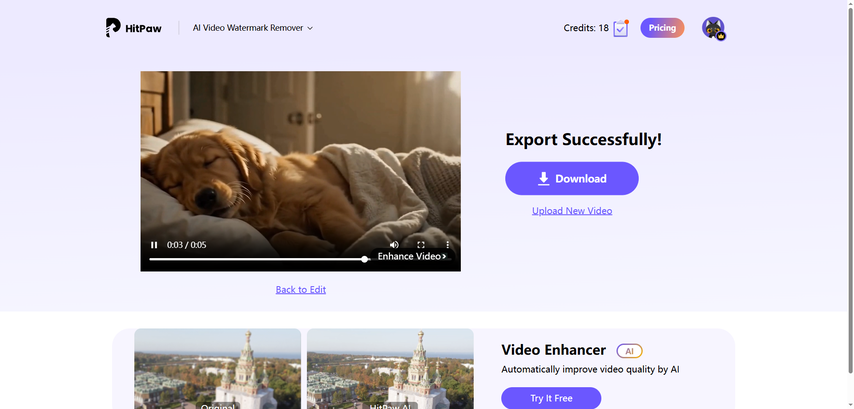854x409 pixels.
Task: Open the AI Video Watermark Remover dropdown
Action: 253,28
